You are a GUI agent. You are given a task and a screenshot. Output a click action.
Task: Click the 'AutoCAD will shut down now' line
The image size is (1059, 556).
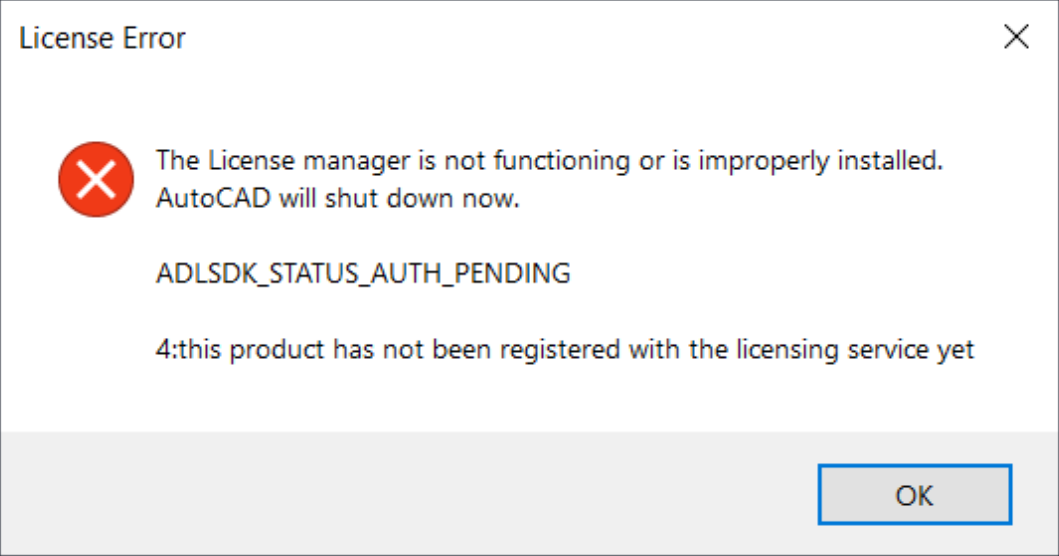(339, 198)
